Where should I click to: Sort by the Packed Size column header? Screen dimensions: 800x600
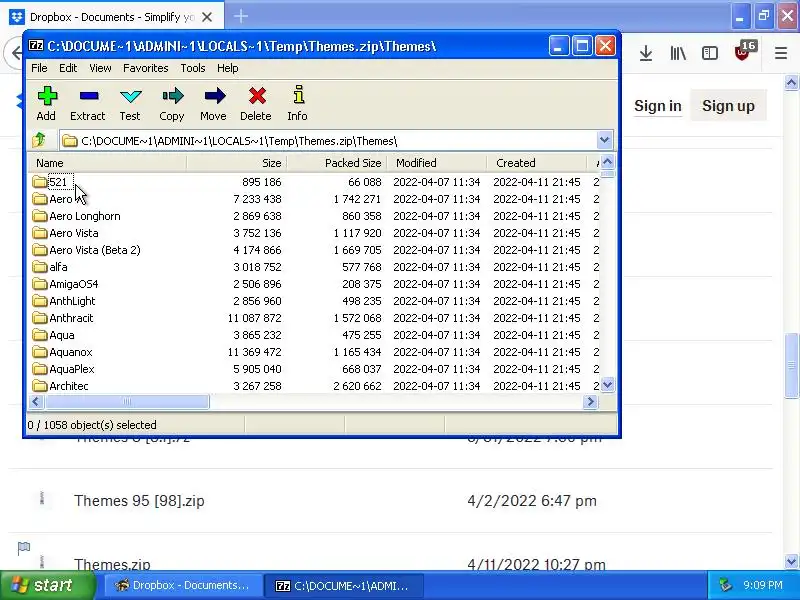(337, 163)
